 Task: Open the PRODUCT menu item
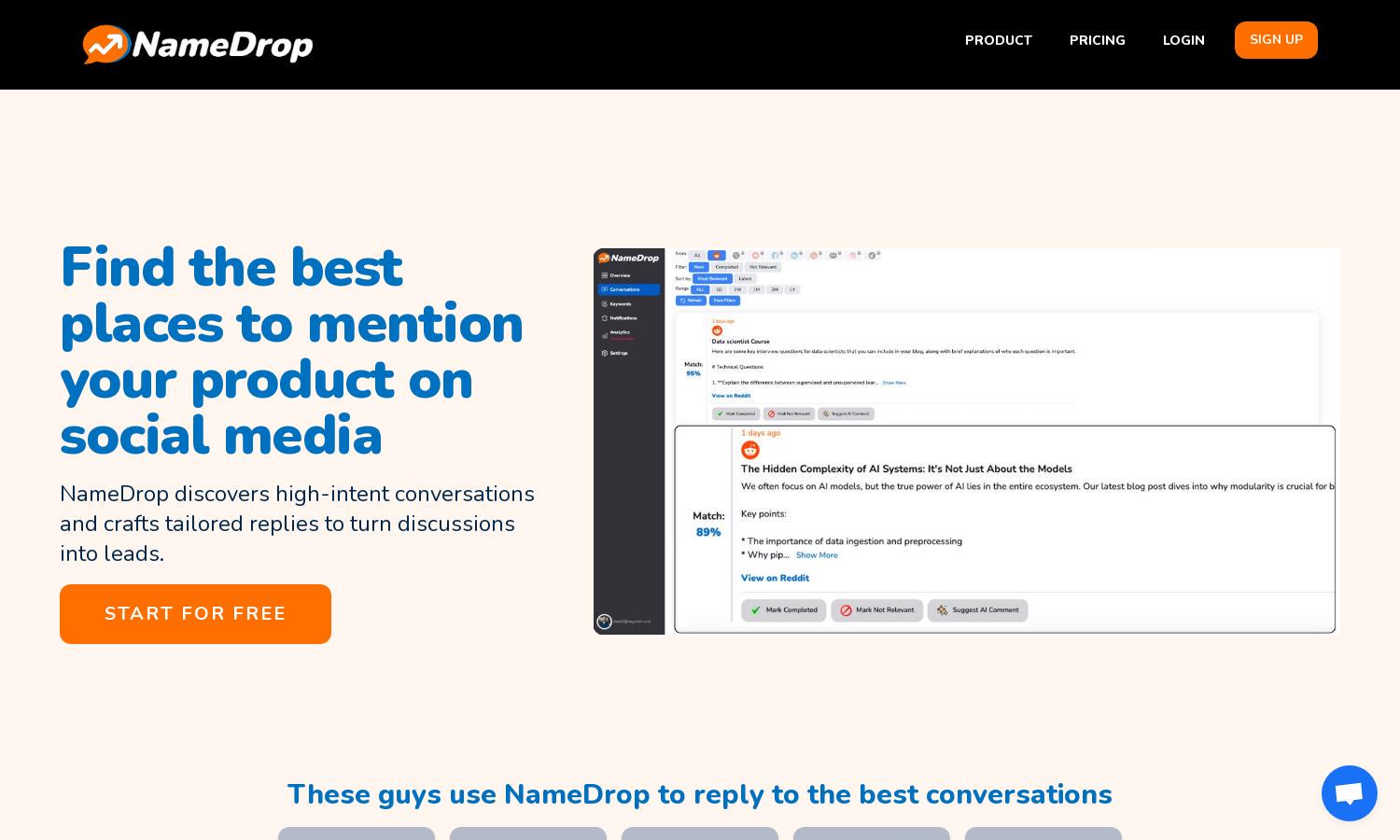tap(998, 40)
